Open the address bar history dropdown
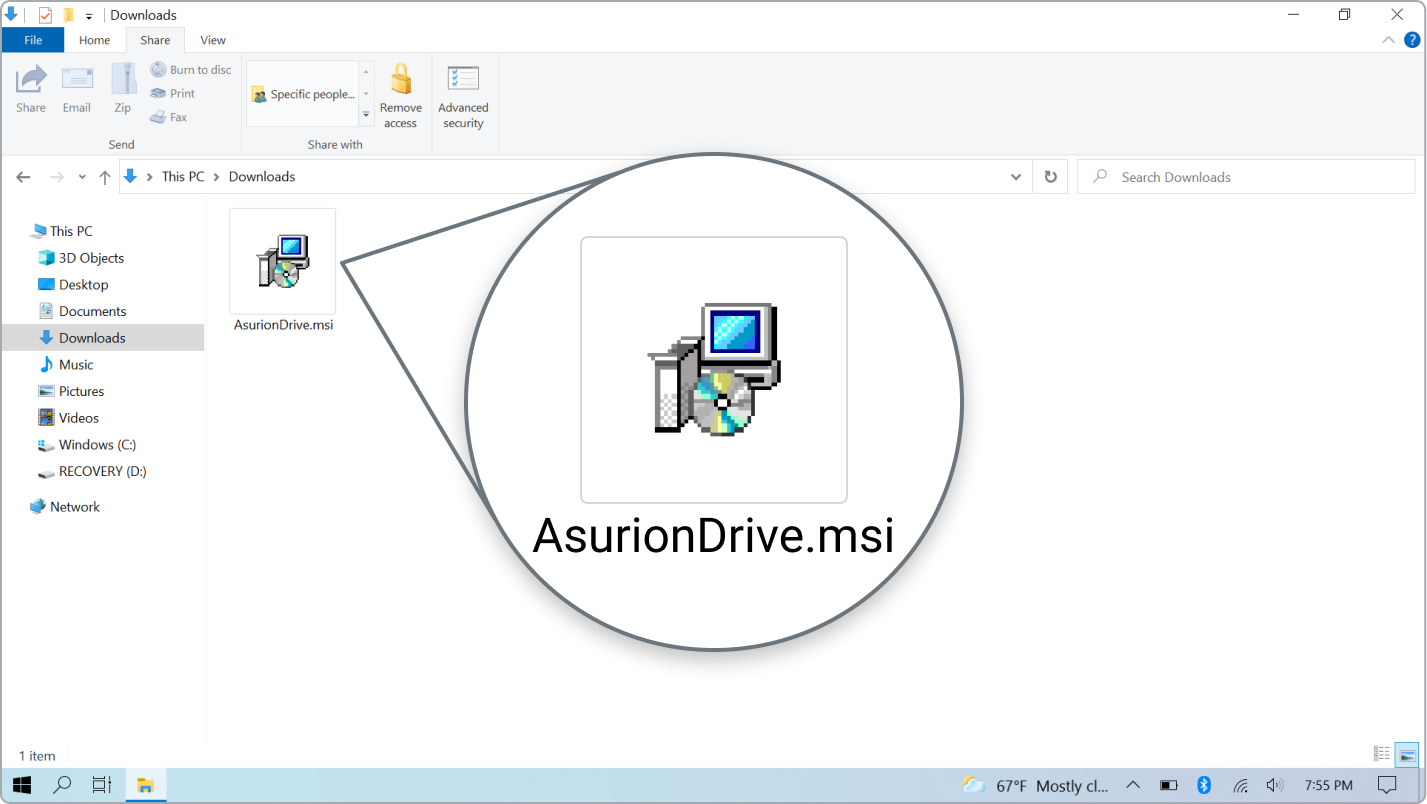 (1017, 177)
